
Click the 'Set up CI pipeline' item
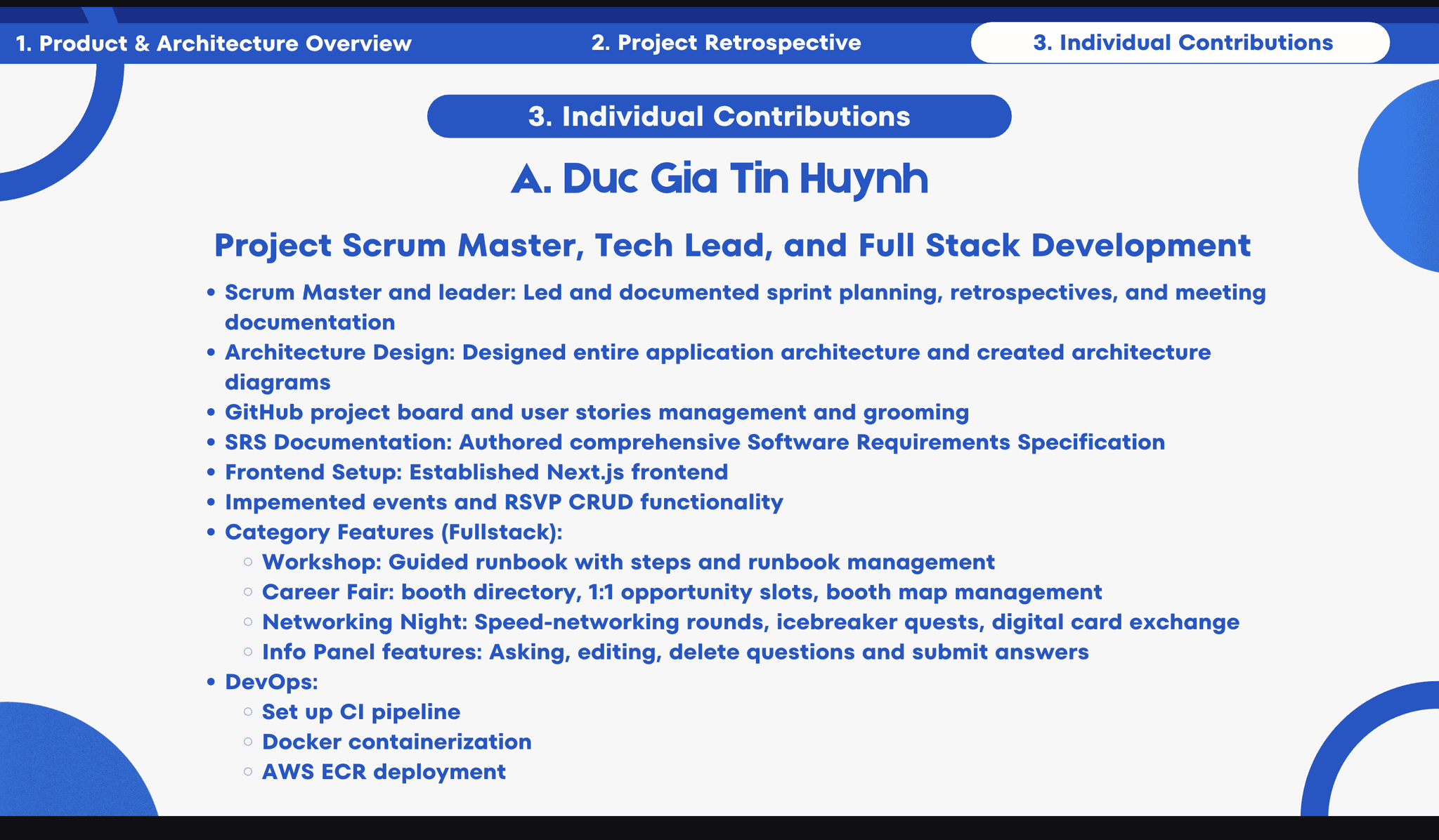pyautogui.click(x=360, y=711)
